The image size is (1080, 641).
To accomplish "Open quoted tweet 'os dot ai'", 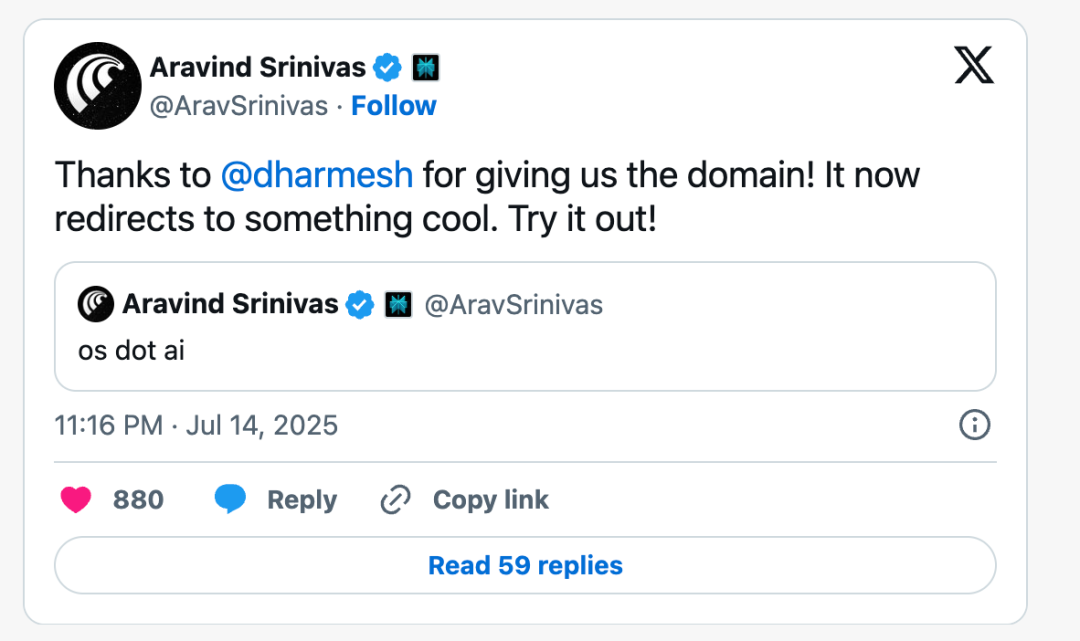I will click(526, 326).
